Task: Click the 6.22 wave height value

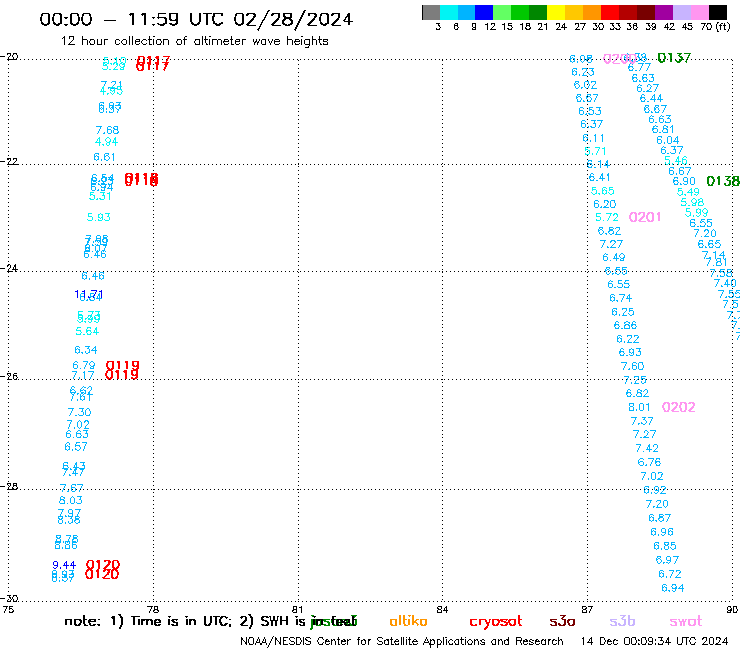Action: pos(628,339)
